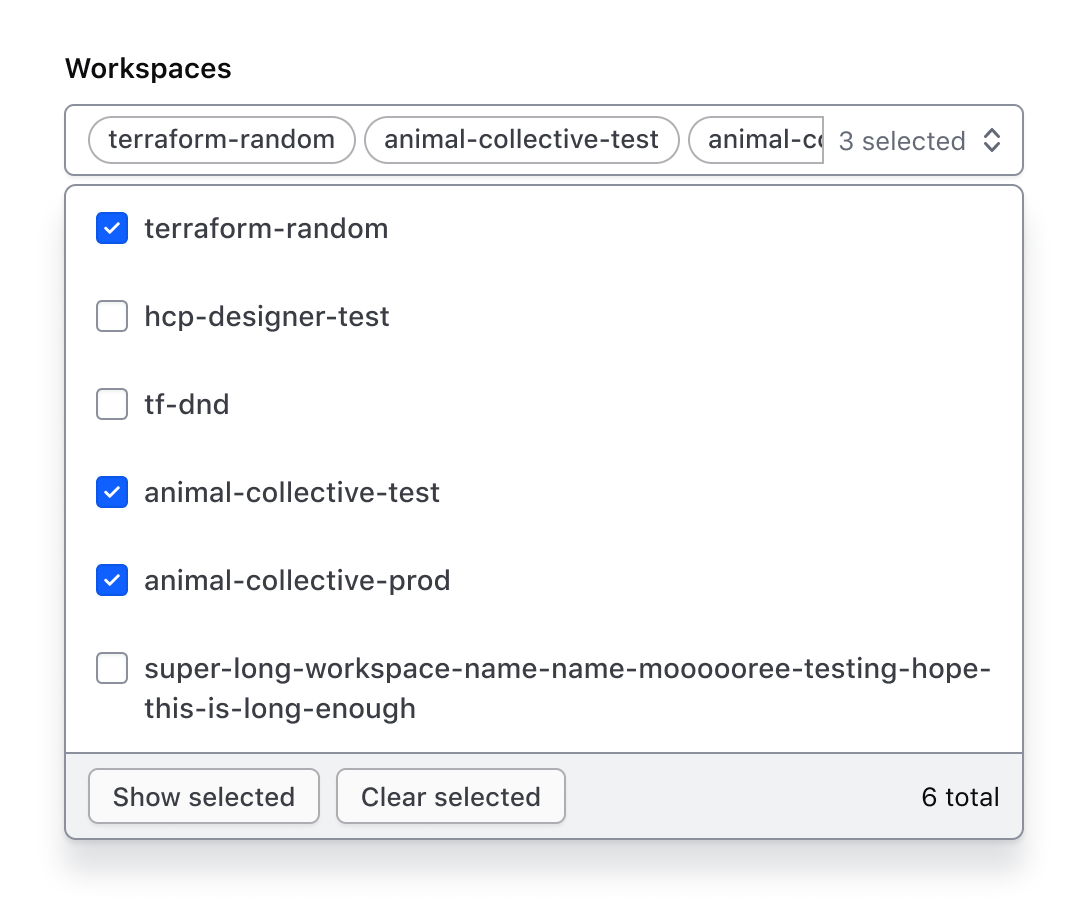
Task: Check the super-long-workspace-name option
Action: pyautogui.click(x=111, y=668)
